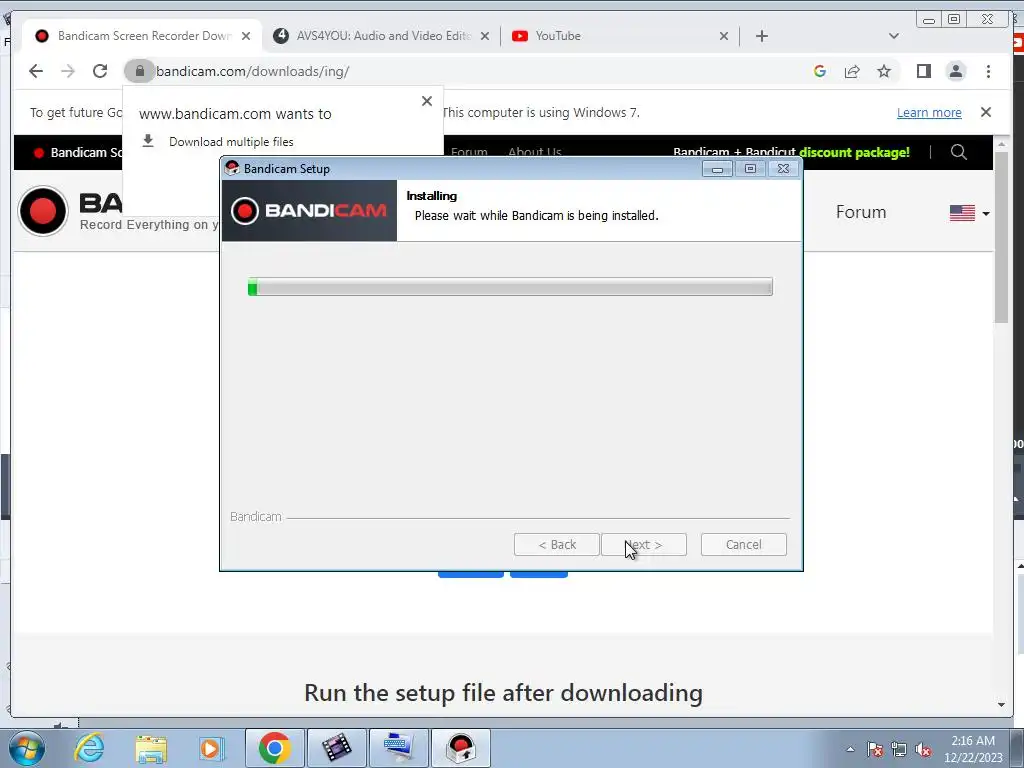Expand the language flag dropdown

click(969, 213)
